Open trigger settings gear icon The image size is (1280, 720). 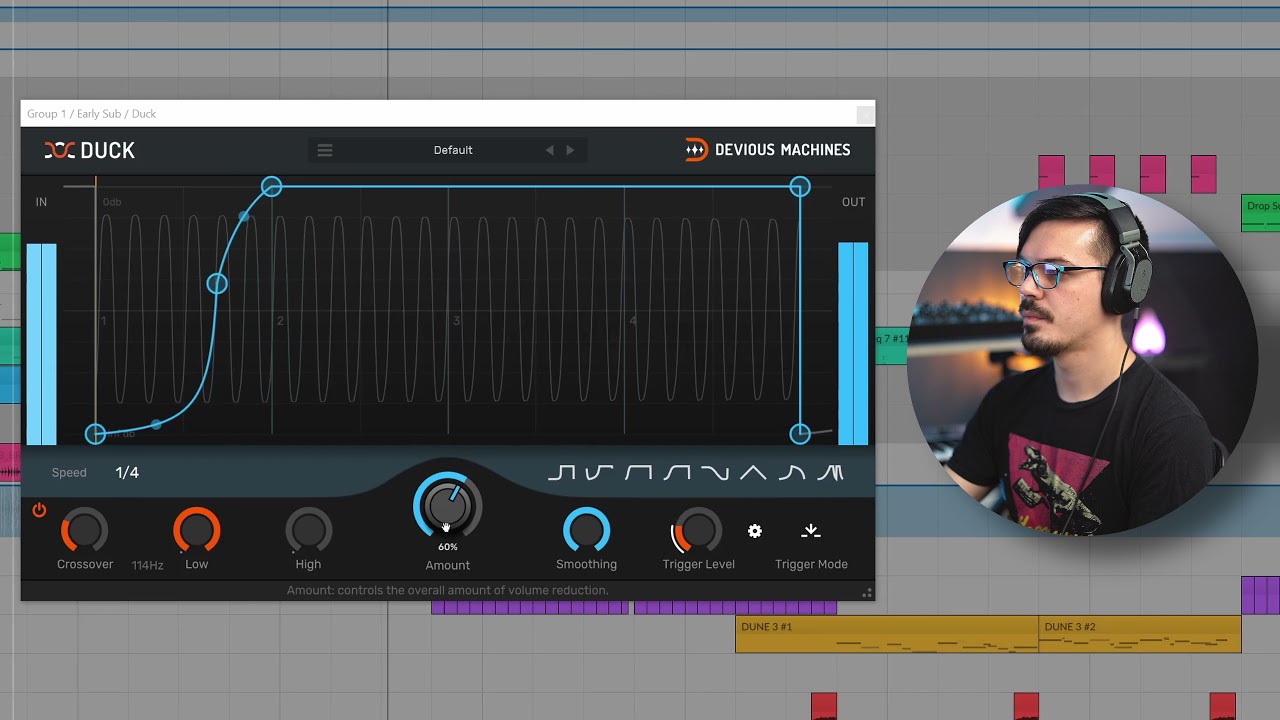pos(755,531)
